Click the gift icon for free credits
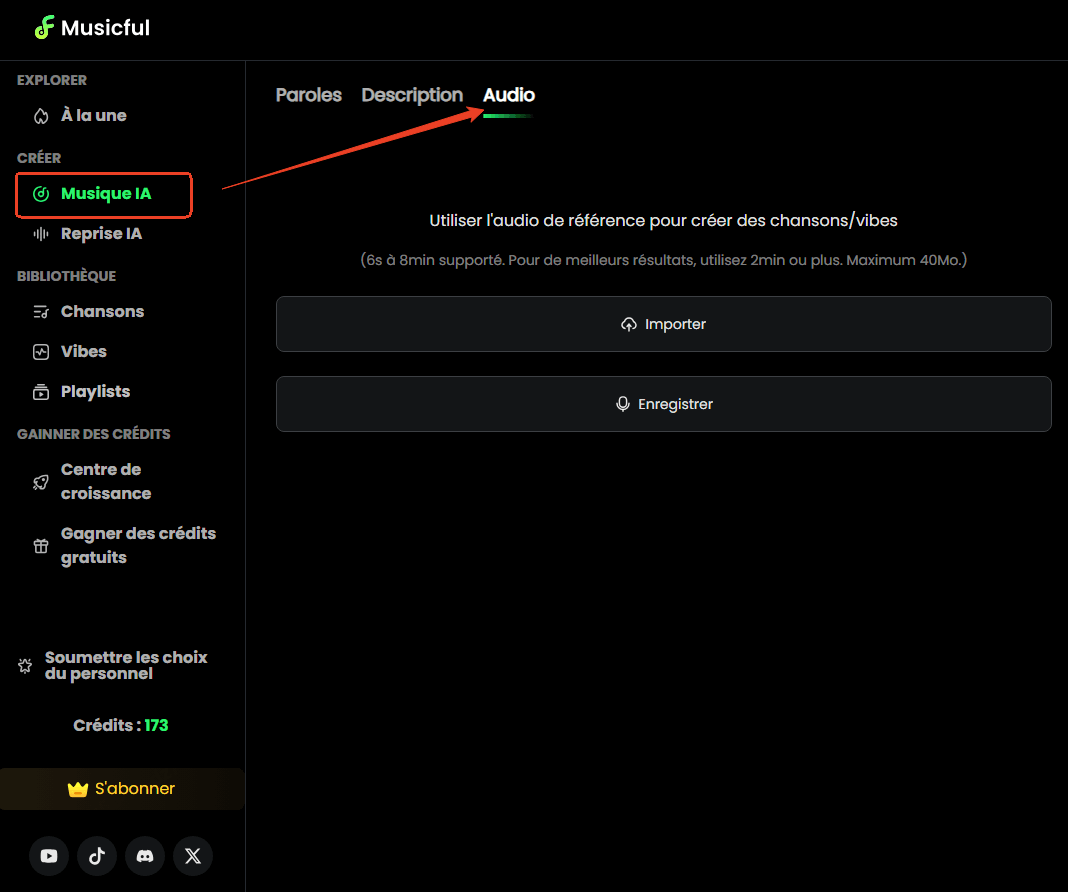 (41, 546)
